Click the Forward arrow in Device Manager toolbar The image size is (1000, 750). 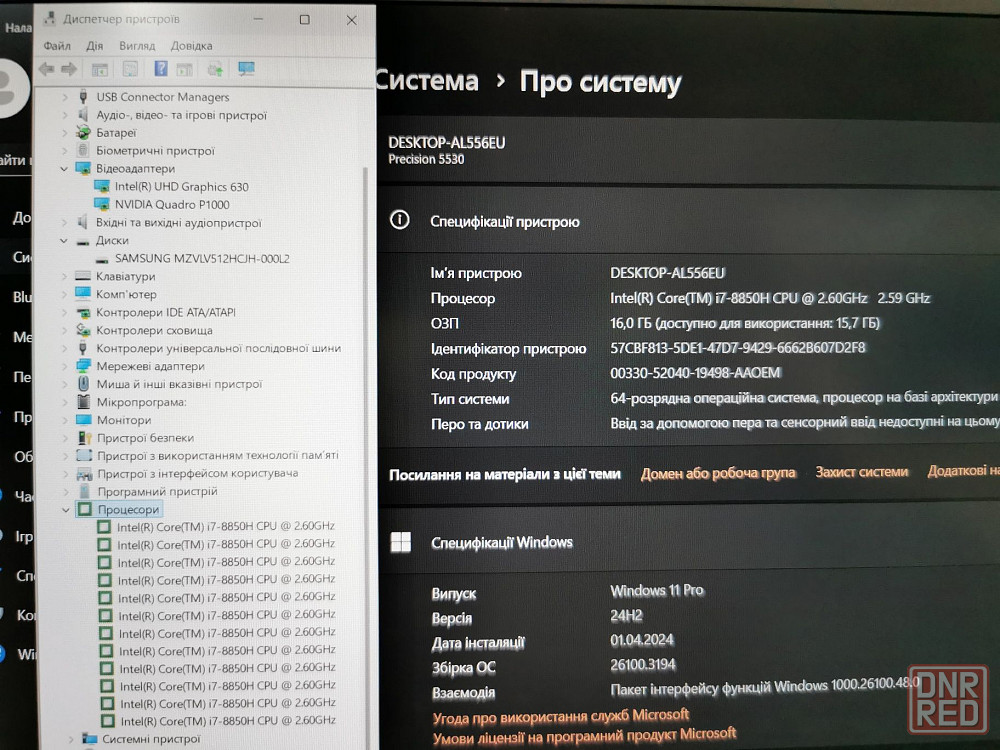tap(69, 69)
